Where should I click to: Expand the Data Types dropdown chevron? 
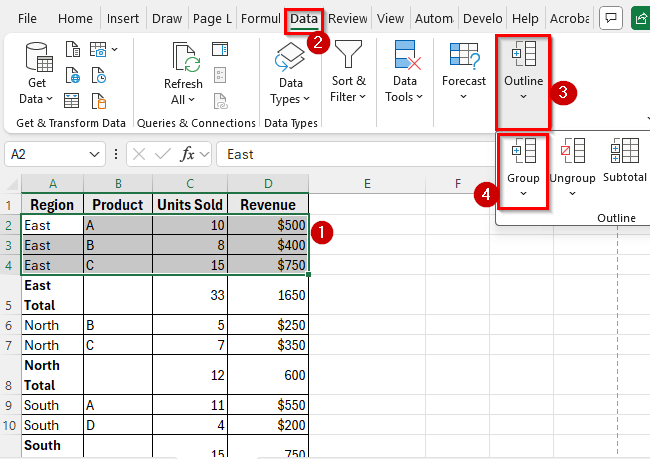coord(306,99)
